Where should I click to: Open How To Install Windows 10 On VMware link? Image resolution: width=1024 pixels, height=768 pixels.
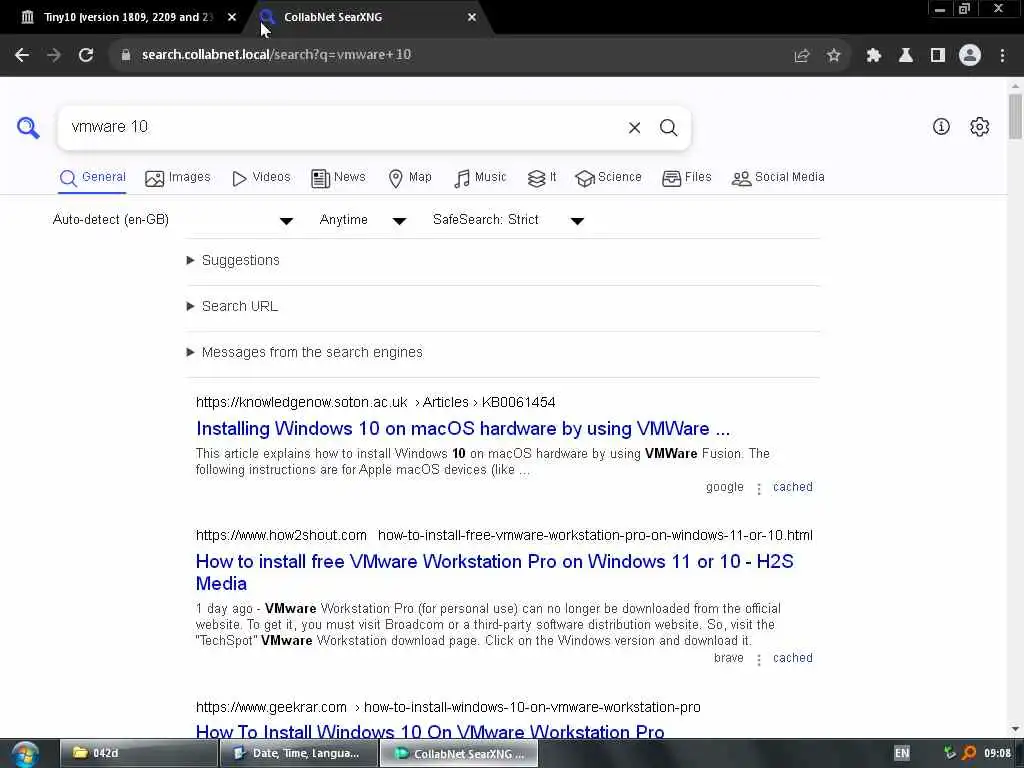[x=430, y=731]
